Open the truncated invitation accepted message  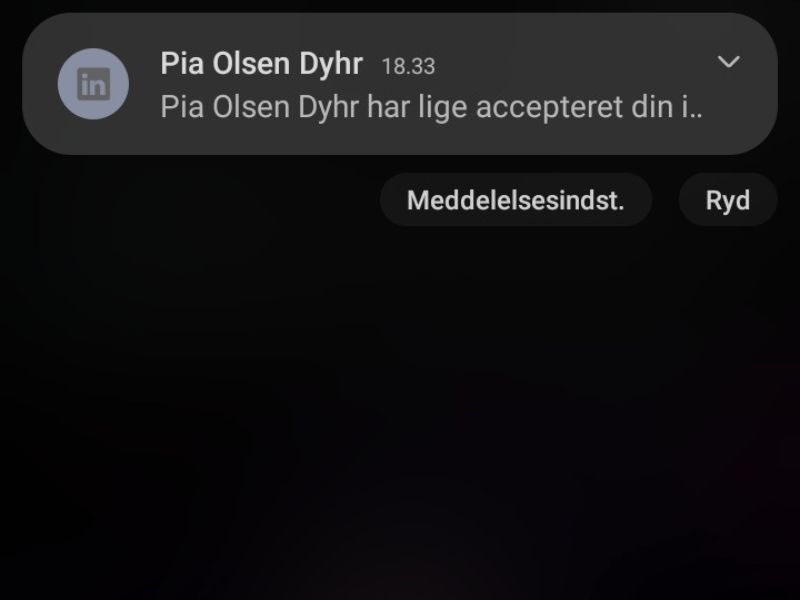click(431, 107)
